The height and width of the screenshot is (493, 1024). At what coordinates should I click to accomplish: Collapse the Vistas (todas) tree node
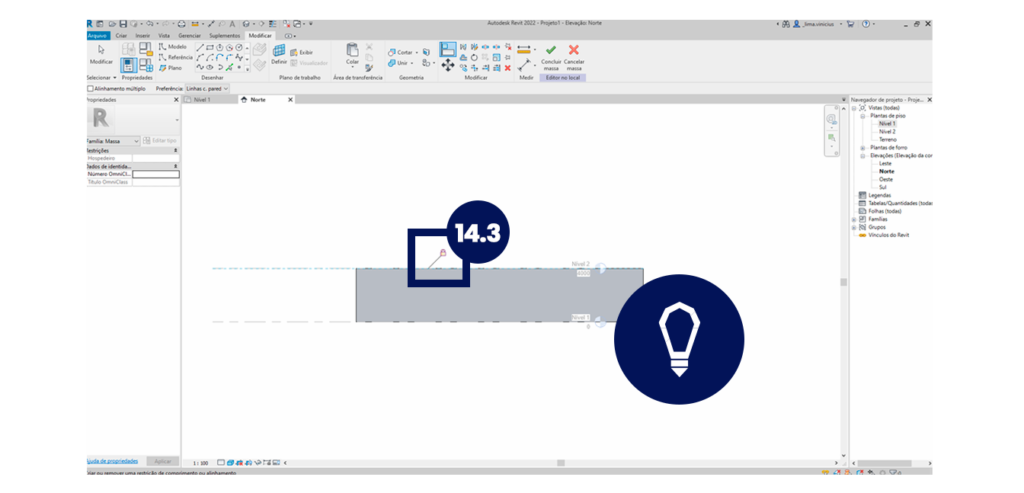(x=854, y=108)
